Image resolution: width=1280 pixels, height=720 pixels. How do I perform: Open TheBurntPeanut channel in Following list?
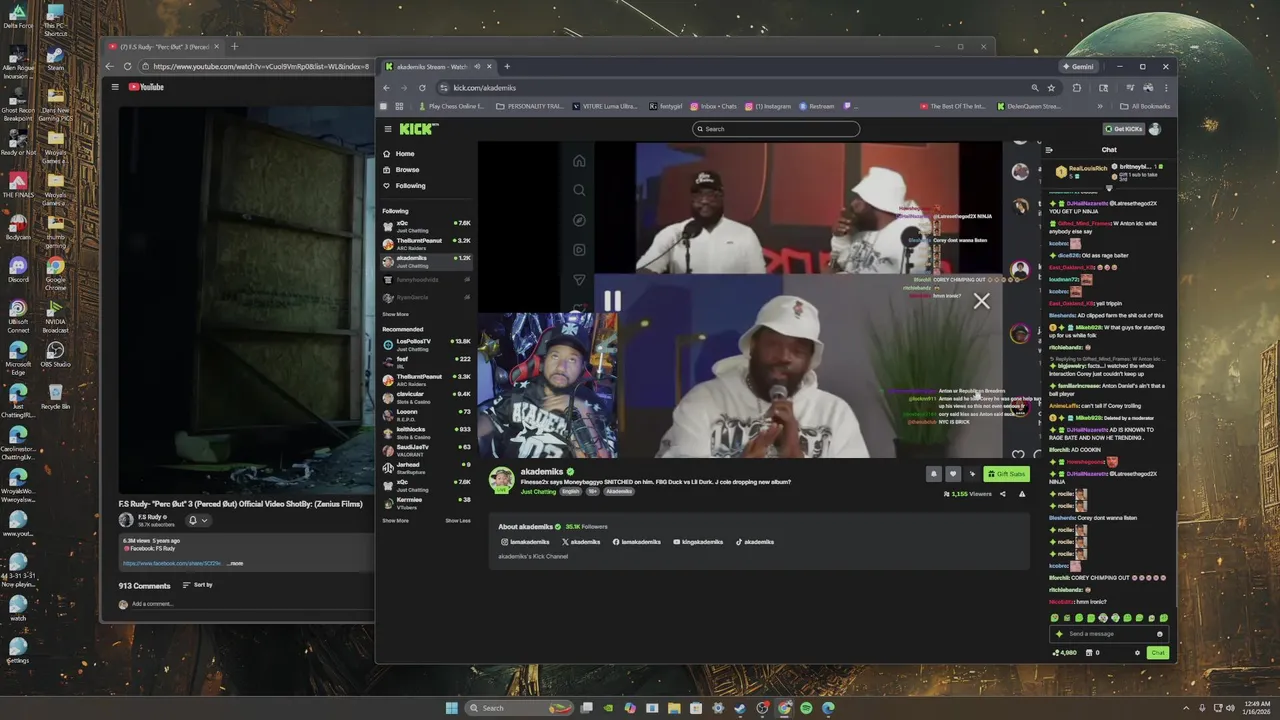click(x=426, y=243)
